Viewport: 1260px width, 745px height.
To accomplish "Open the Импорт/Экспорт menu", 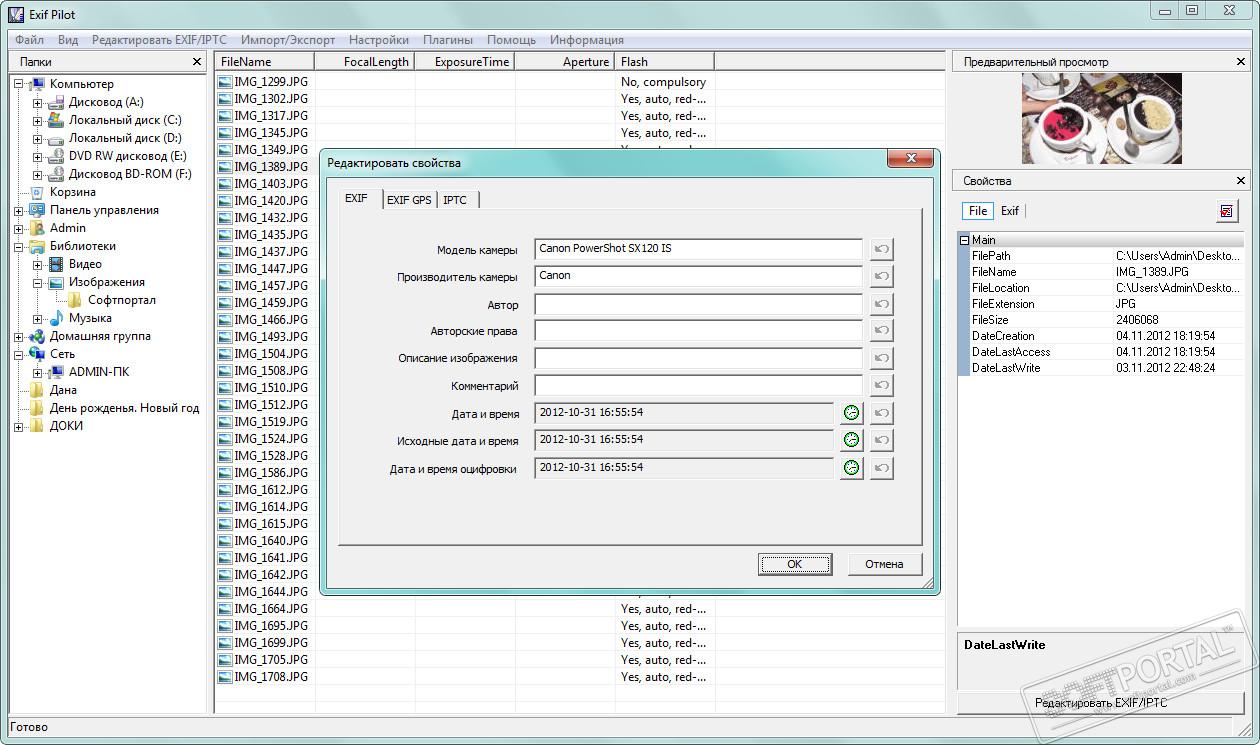I will 287,40.
